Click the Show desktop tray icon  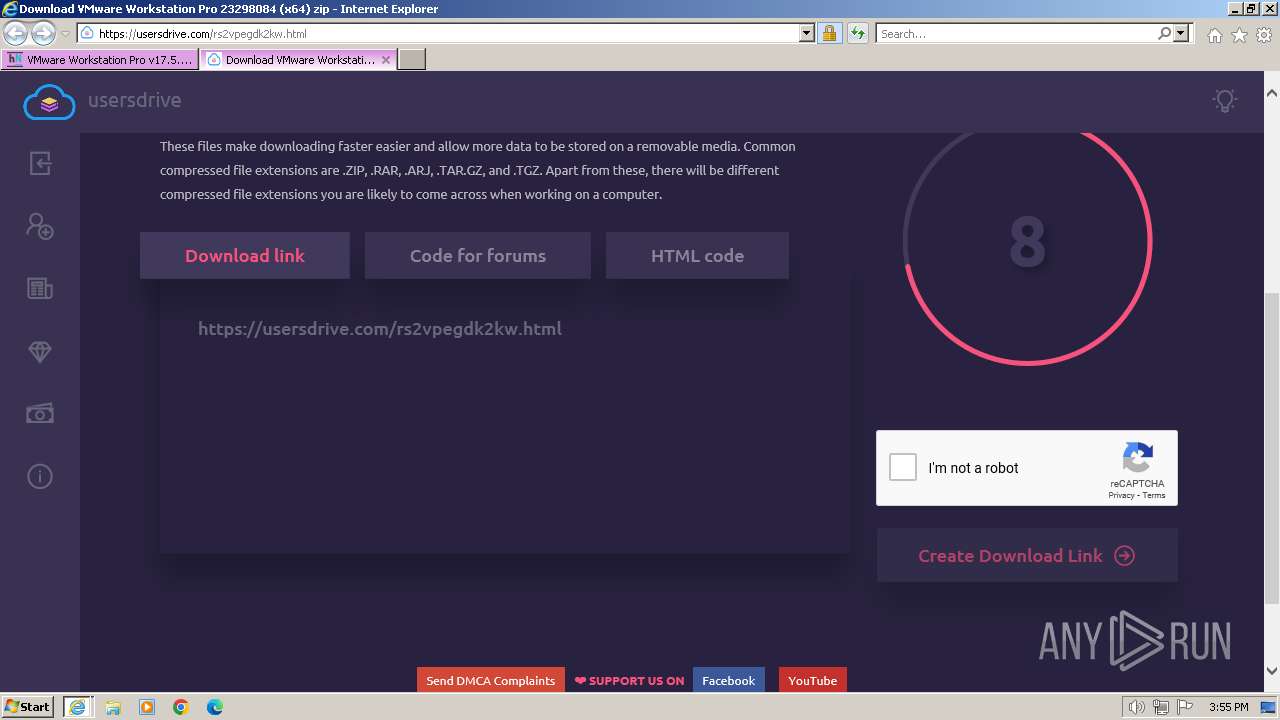(1268, 707)
